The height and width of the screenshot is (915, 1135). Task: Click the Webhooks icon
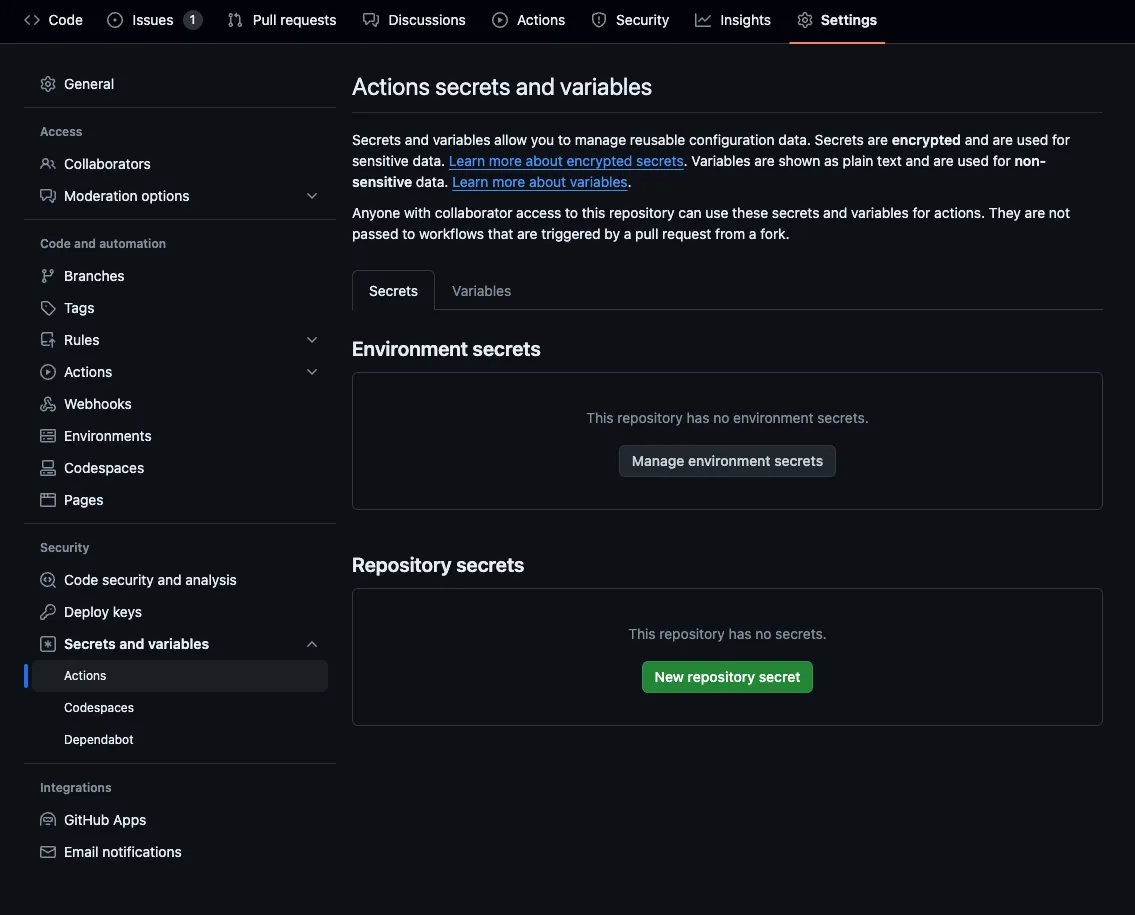tap(48, 404)
